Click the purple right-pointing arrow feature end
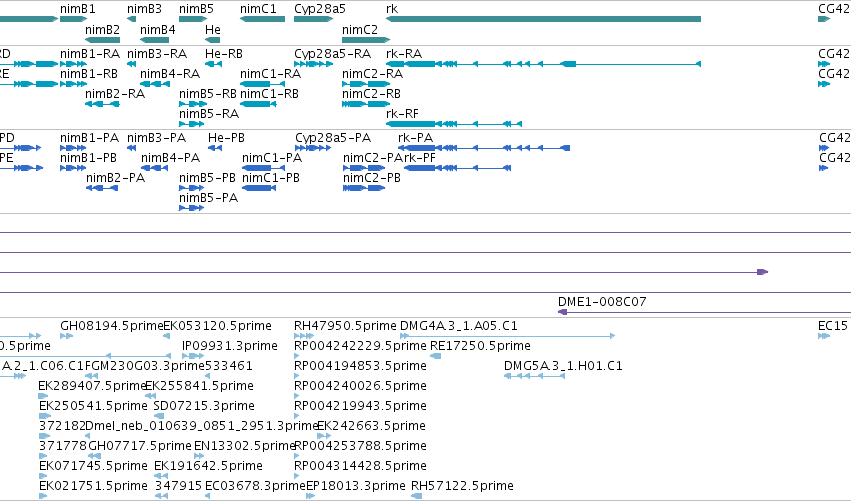The width and height of the screenshot is (851, 501). pos(763,272)
